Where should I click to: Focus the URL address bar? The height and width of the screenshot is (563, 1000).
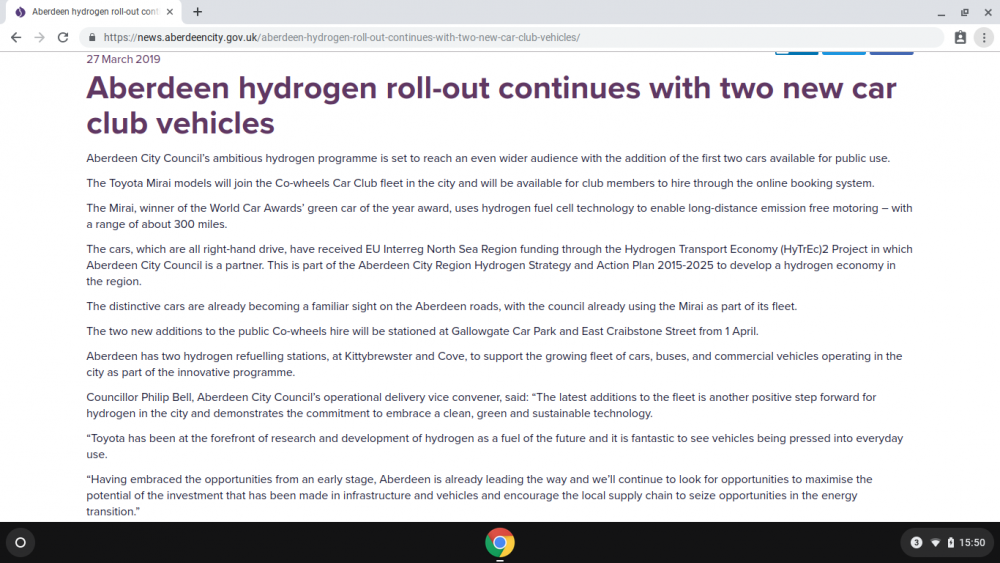click(510, 38)
